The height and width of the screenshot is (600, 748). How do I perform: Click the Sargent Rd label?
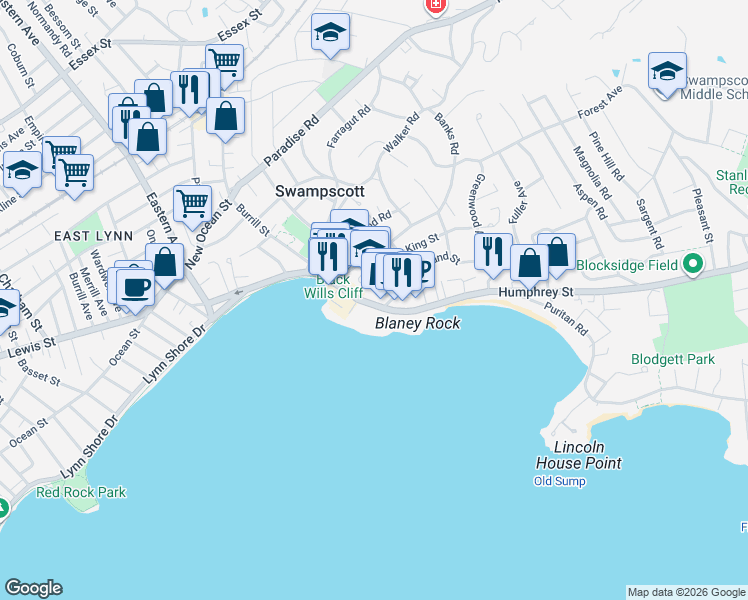[x=650, y=224]
